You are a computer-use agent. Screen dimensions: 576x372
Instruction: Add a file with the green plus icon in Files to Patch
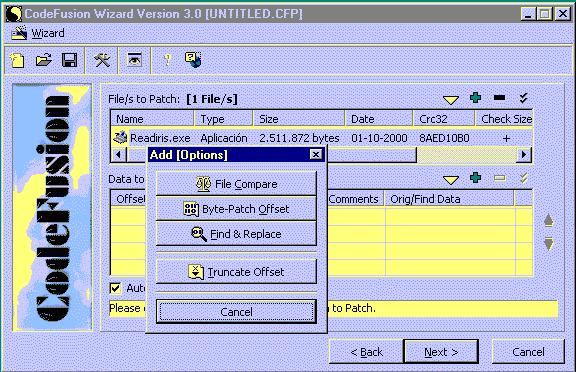click(x=475, y=98)
